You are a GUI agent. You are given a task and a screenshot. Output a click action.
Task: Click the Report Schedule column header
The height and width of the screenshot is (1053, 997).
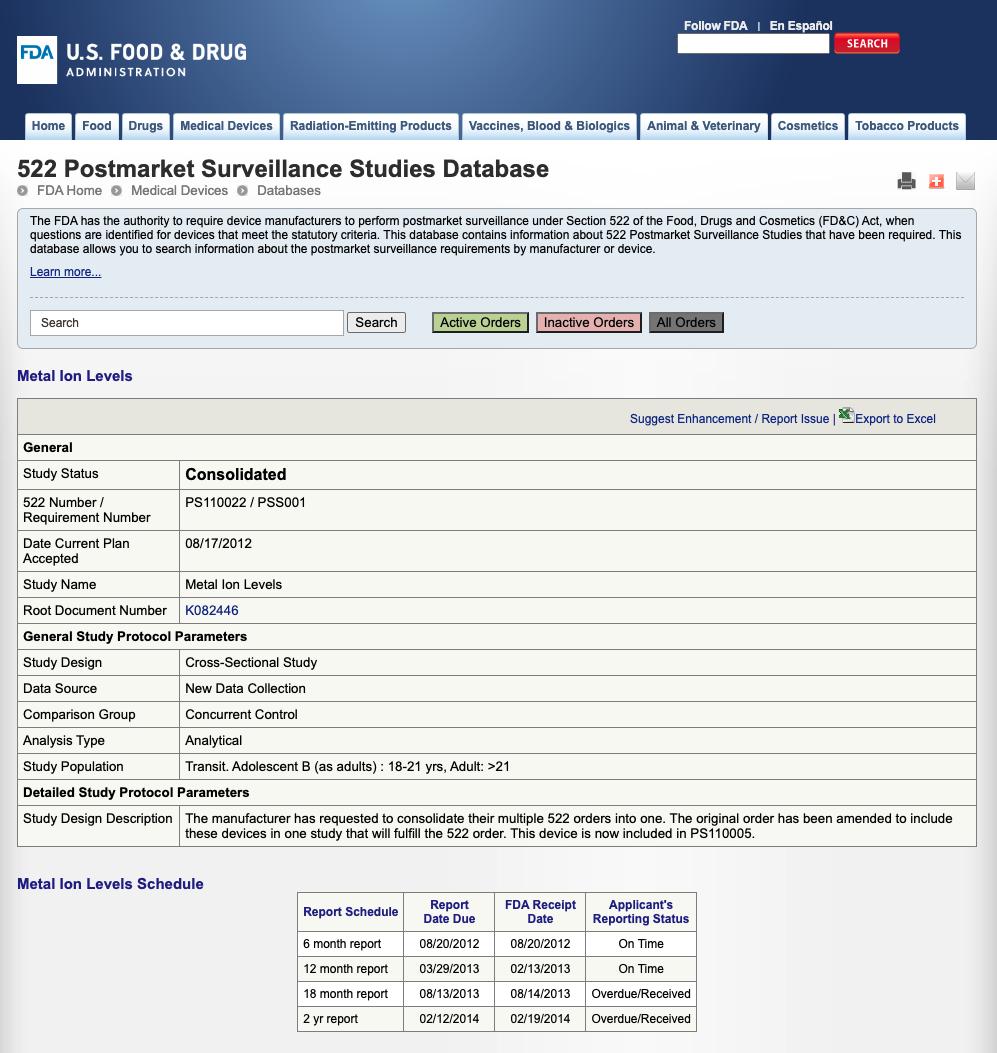(350, 912)
